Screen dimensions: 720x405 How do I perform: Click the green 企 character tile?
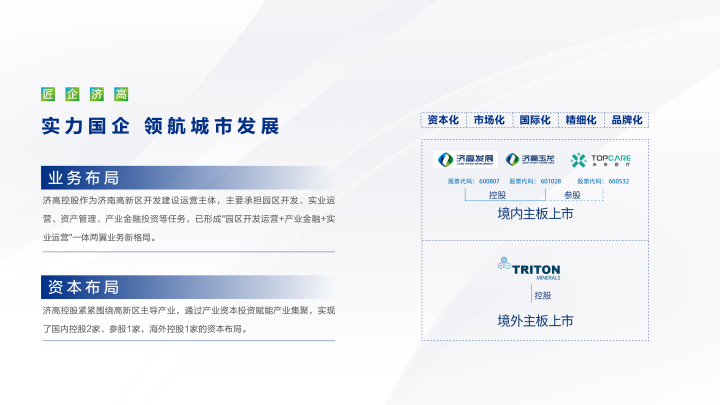tap(72, 94)
